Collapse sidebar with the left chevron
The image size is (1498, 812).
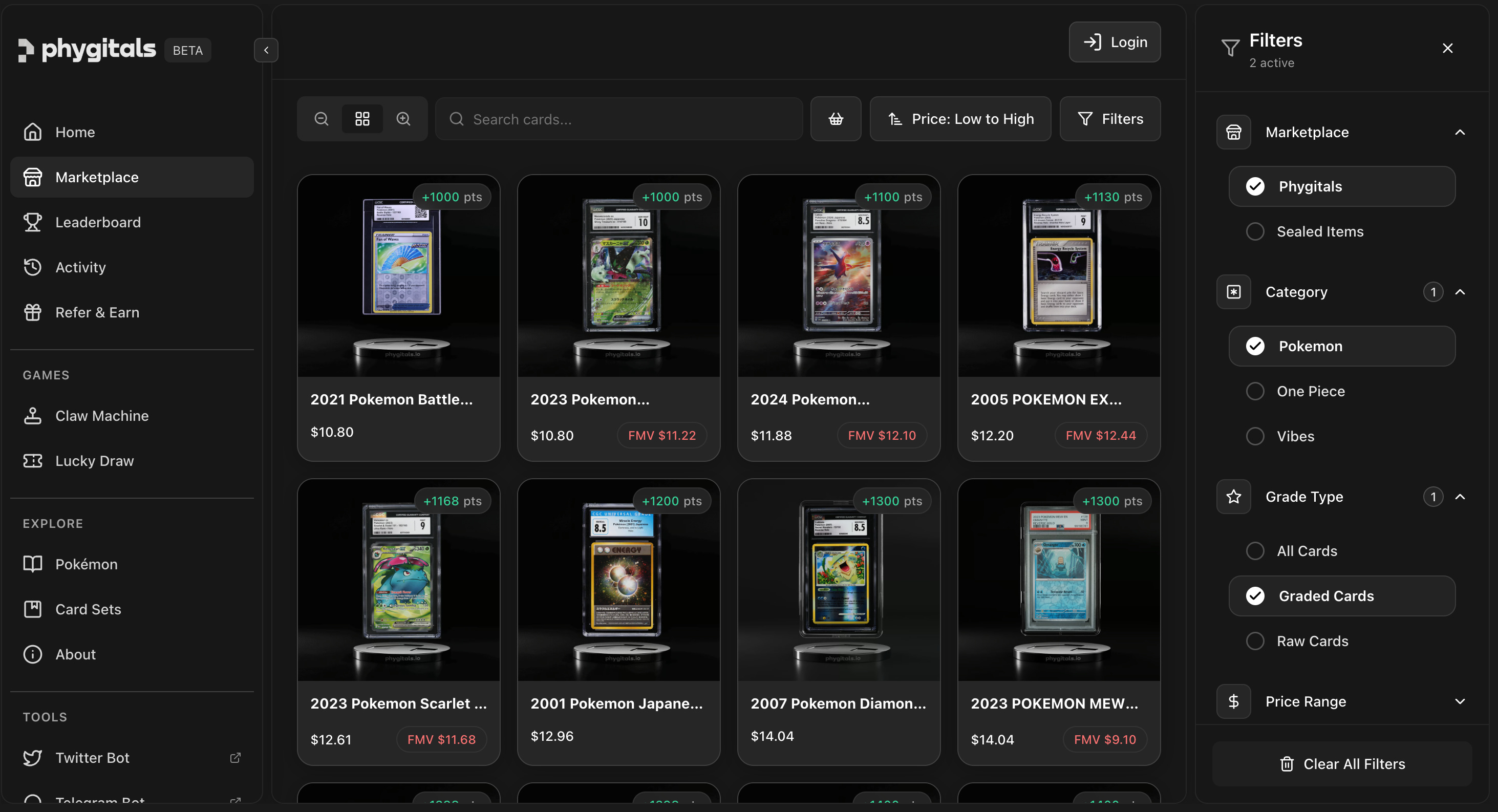266,50
